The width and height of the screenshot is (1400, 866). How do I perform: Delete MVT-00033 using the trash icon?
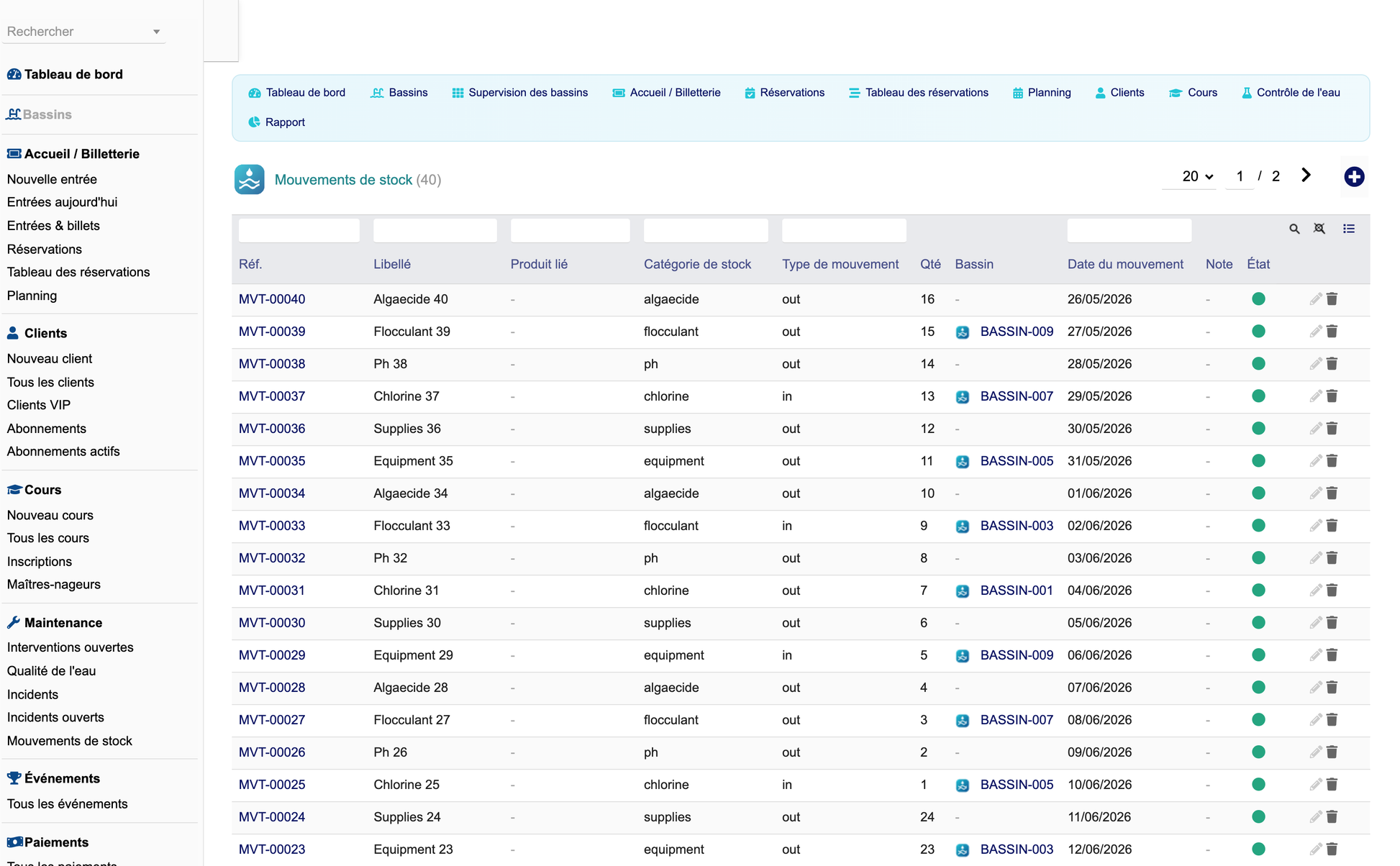click(1332, 526)
